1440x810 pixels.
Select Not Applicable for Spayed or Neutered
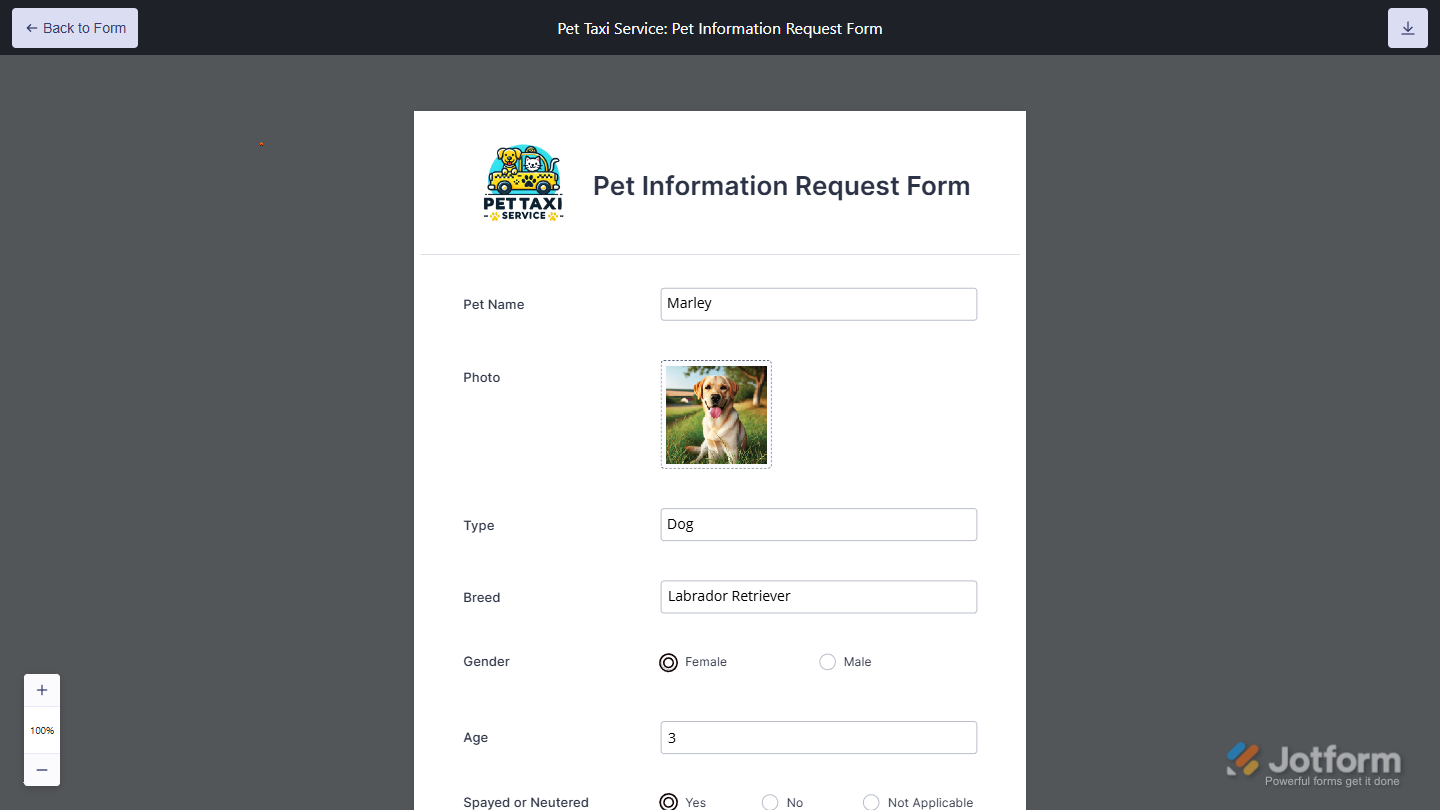pyautogui.click(x=871, y=802)
